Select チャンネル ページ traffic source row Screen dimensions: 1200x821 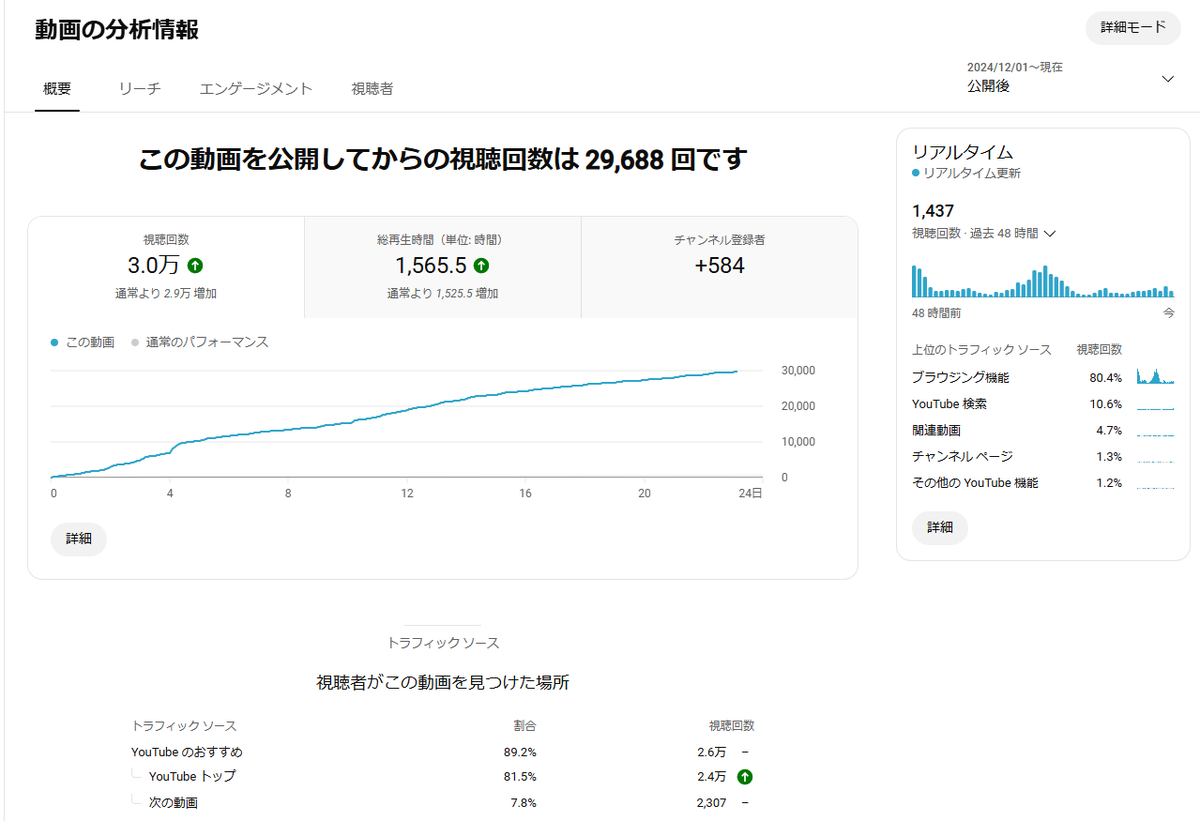[1043, 456]
